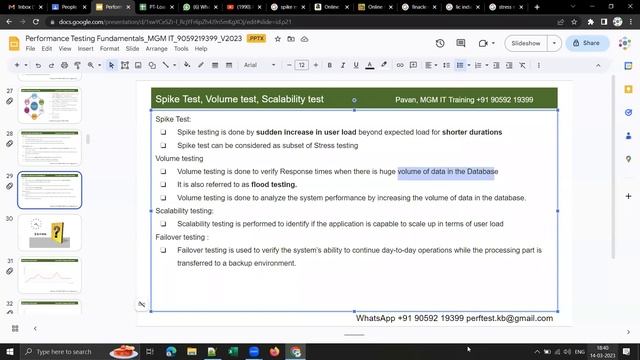Screen dimensions: 640x360
Task: Open text alignment dropdown
Action: [431, 65]
